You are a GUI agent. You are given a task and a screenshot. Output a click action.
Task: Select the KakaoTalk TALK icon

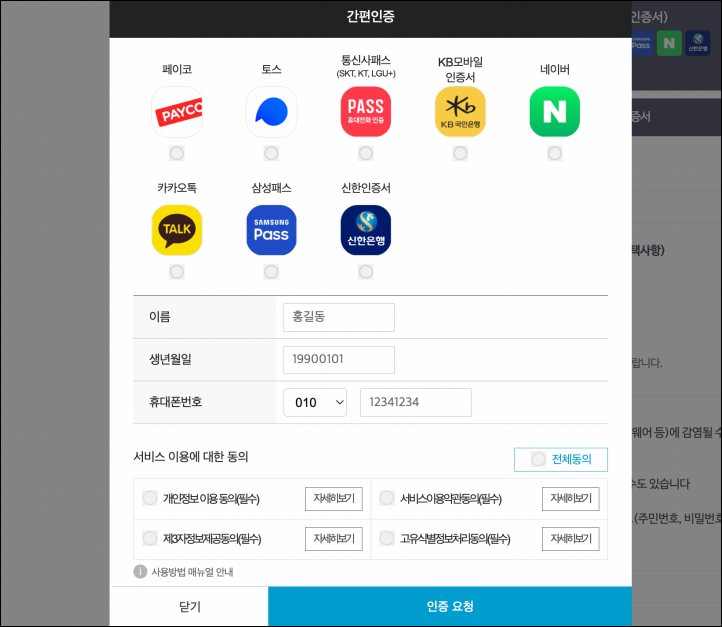click(177, 230)
